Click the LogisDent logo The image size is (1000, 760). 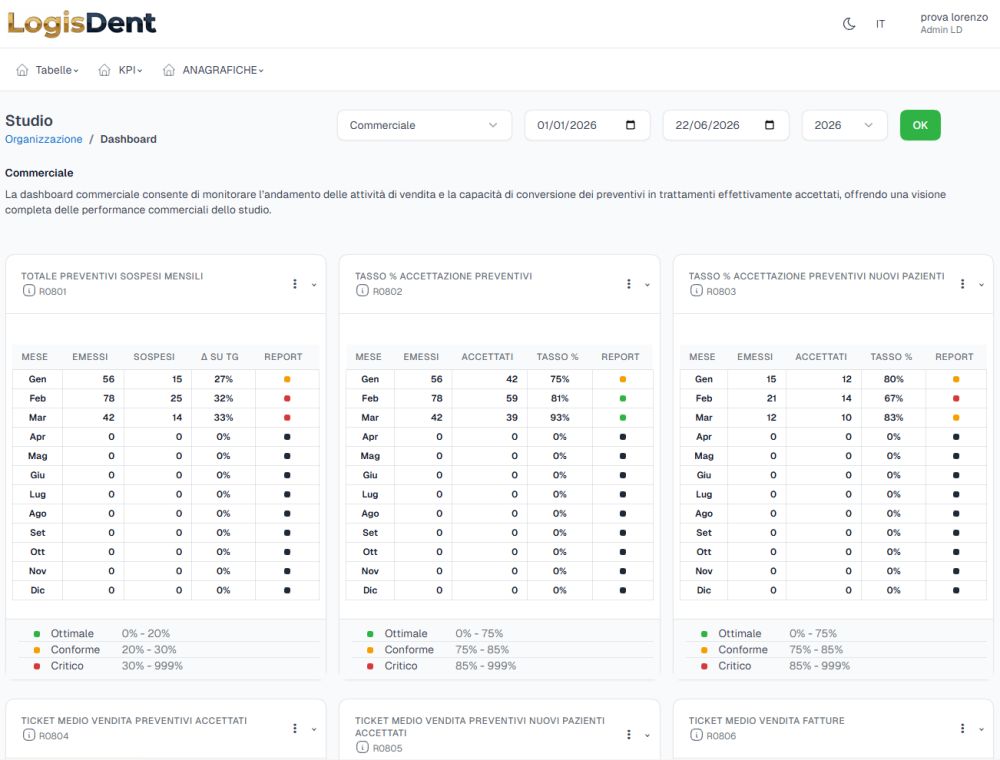pyautogui.click(x=82, y=24)
